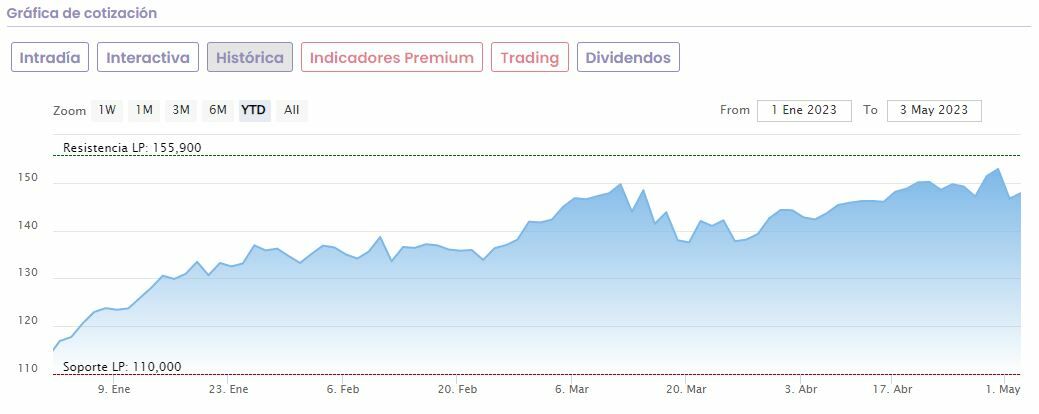The image size is (1039, 414).
Task: Open Indicadores Premium tab
Action: click(391, 57)
